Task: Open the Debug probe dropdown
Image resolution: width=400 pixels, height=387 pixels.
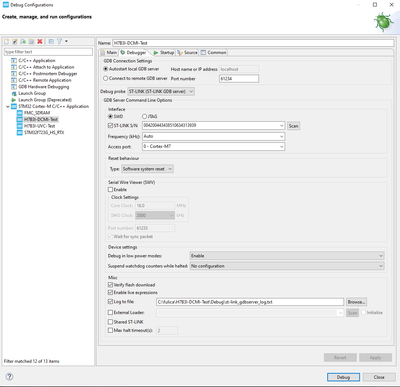Action: [161, 91]
